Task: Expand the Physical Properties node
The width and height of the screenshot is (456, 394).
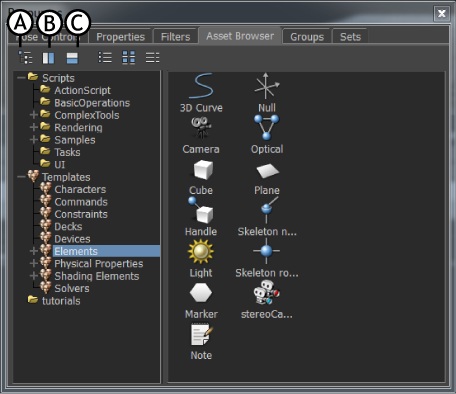Action: pos(34,263)
